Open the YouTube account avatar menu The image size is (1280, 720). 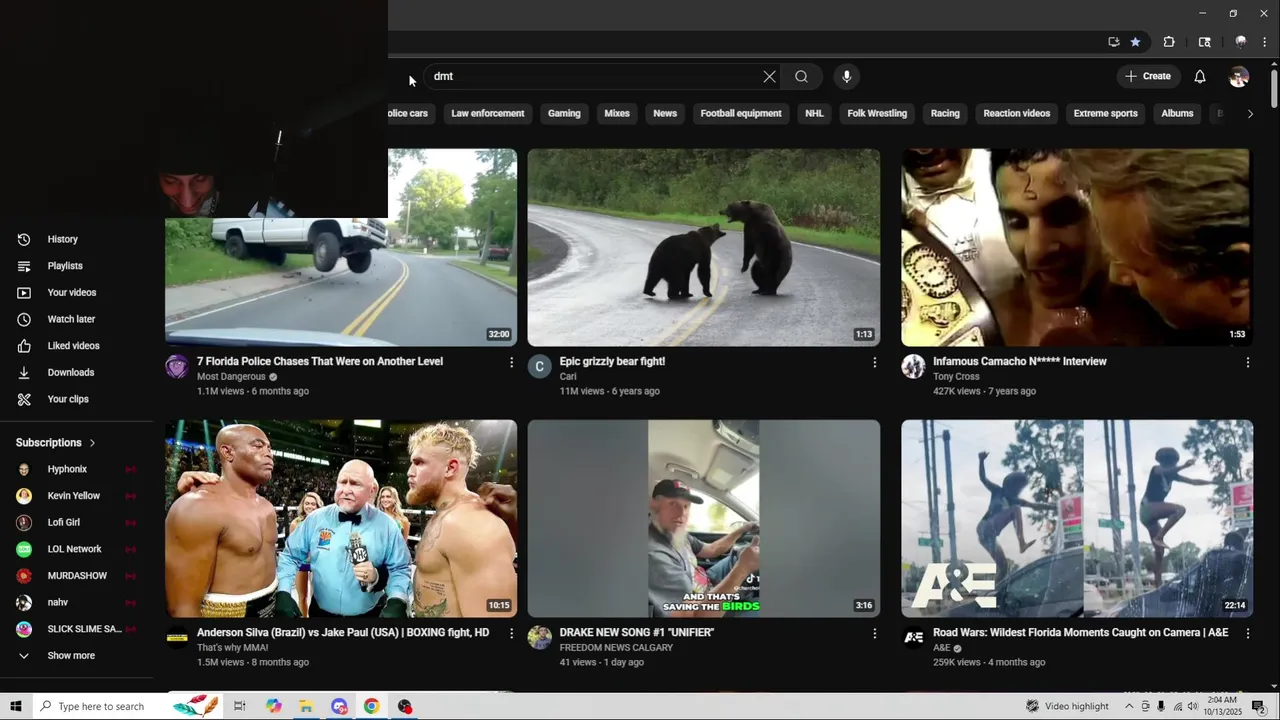1239,77
